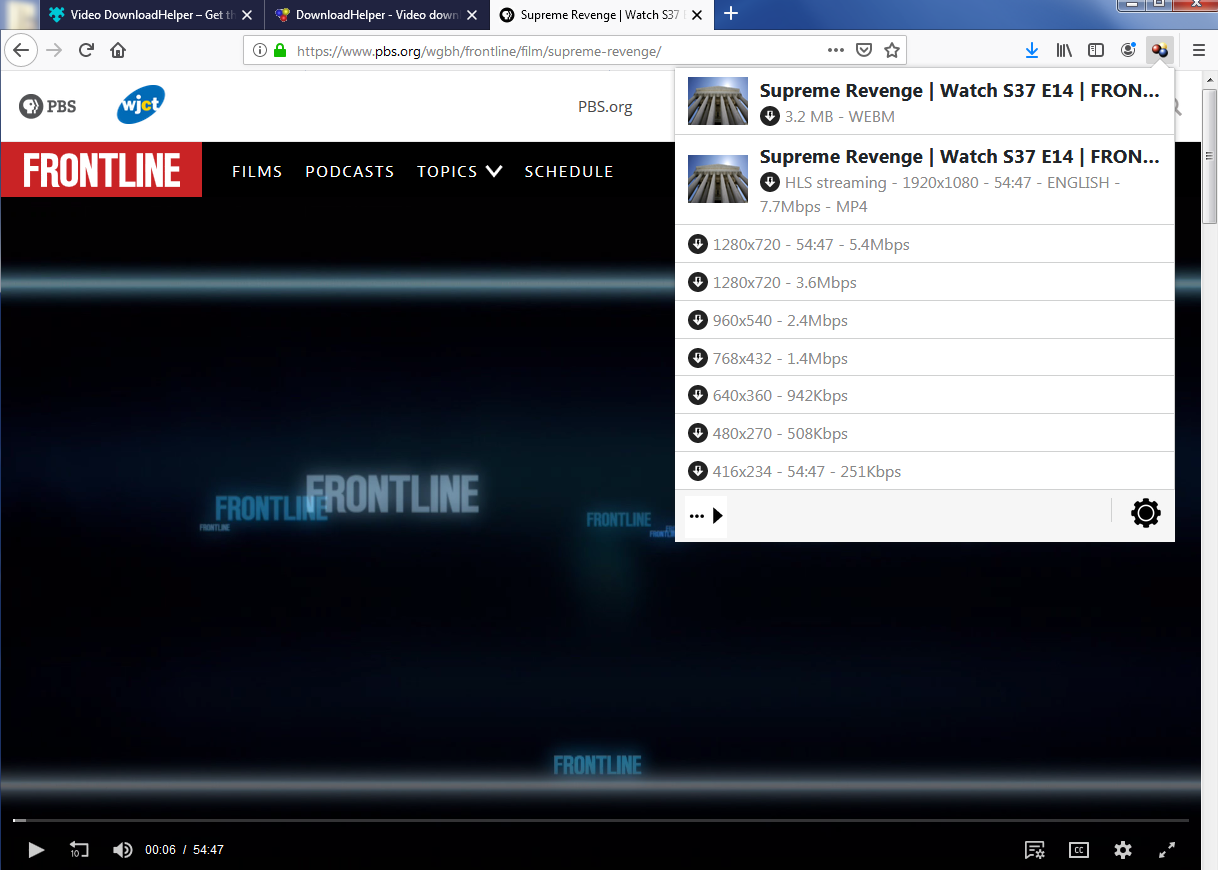1218x870 pixels.
Task: Close the DownloadHelper - Video down tab
Action: pos(472,15)
